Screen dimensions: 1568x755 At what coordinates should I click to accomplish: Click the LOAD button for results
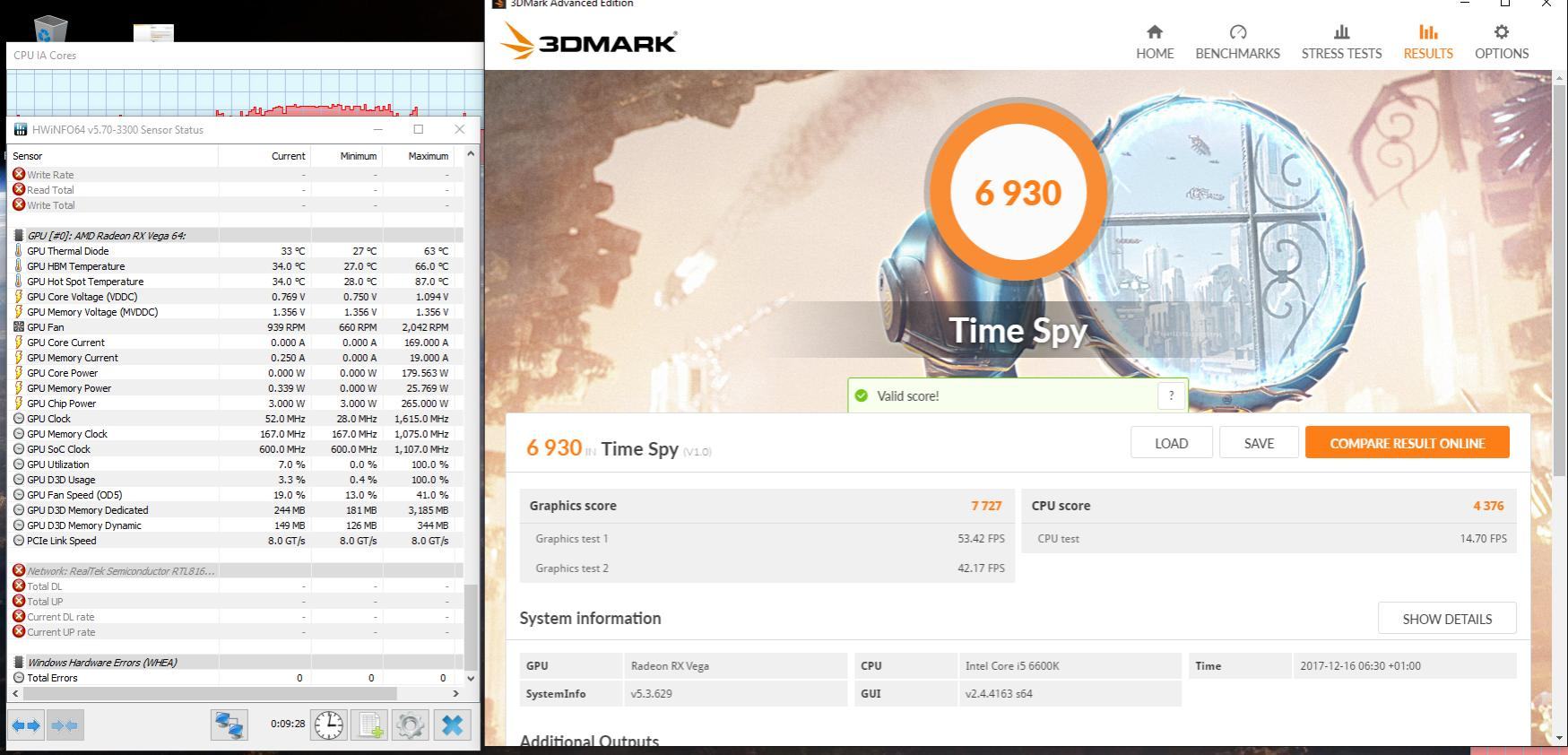click(x=1171, y=443)
